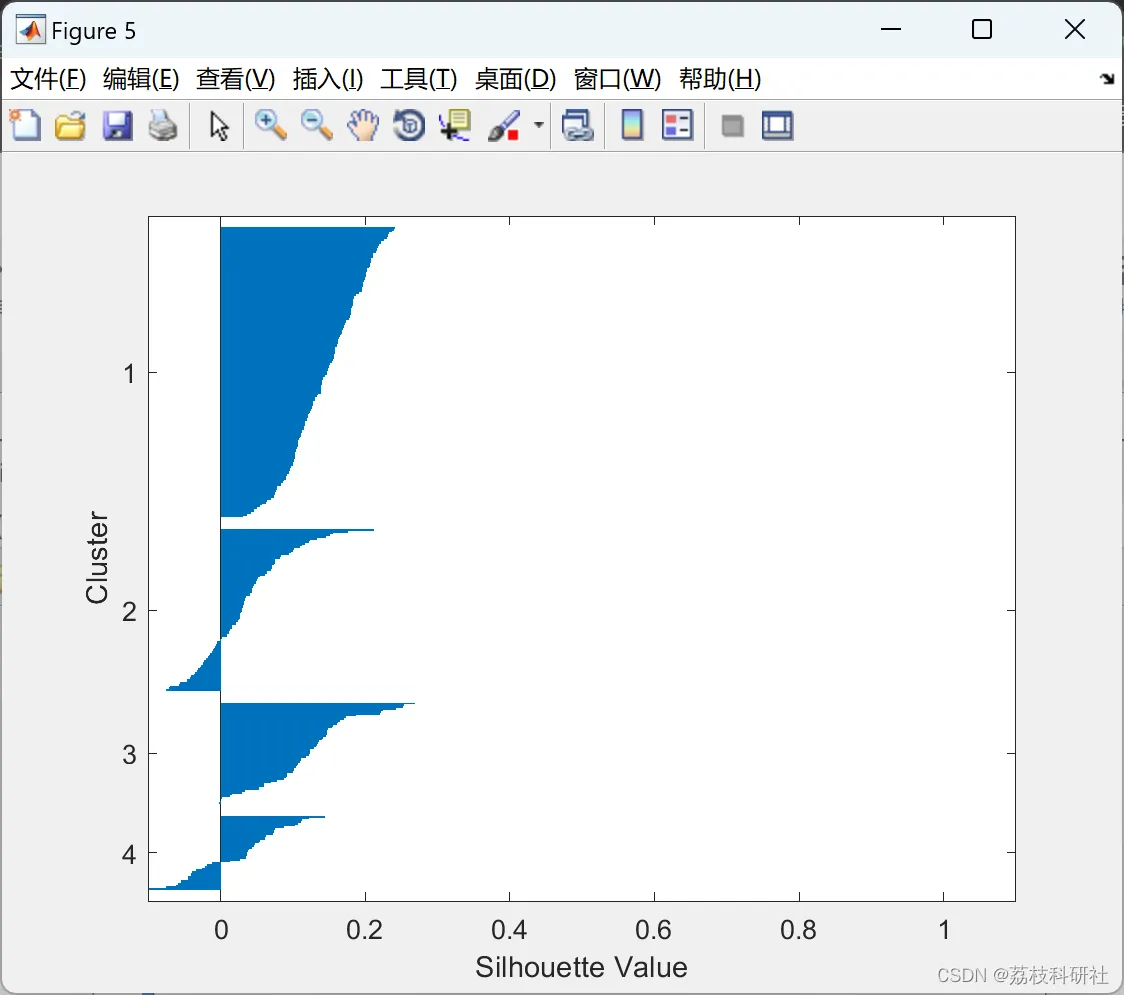Open the 窗口(W) menu
This screenshot has height=995, width=1124.
tap(617, 79)
